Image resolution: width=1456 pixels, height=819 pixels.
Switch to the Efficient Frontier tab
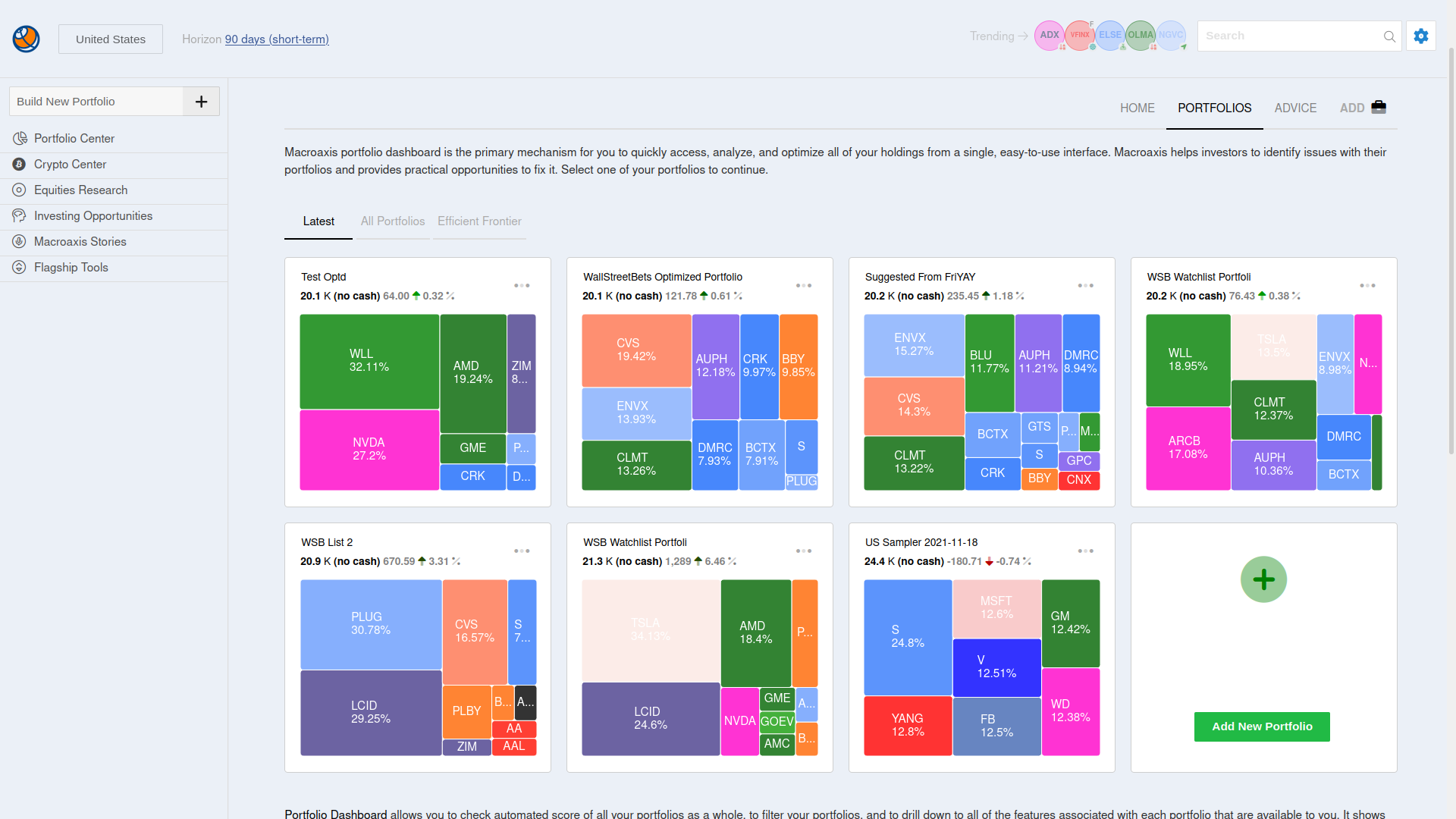[480, 221]
